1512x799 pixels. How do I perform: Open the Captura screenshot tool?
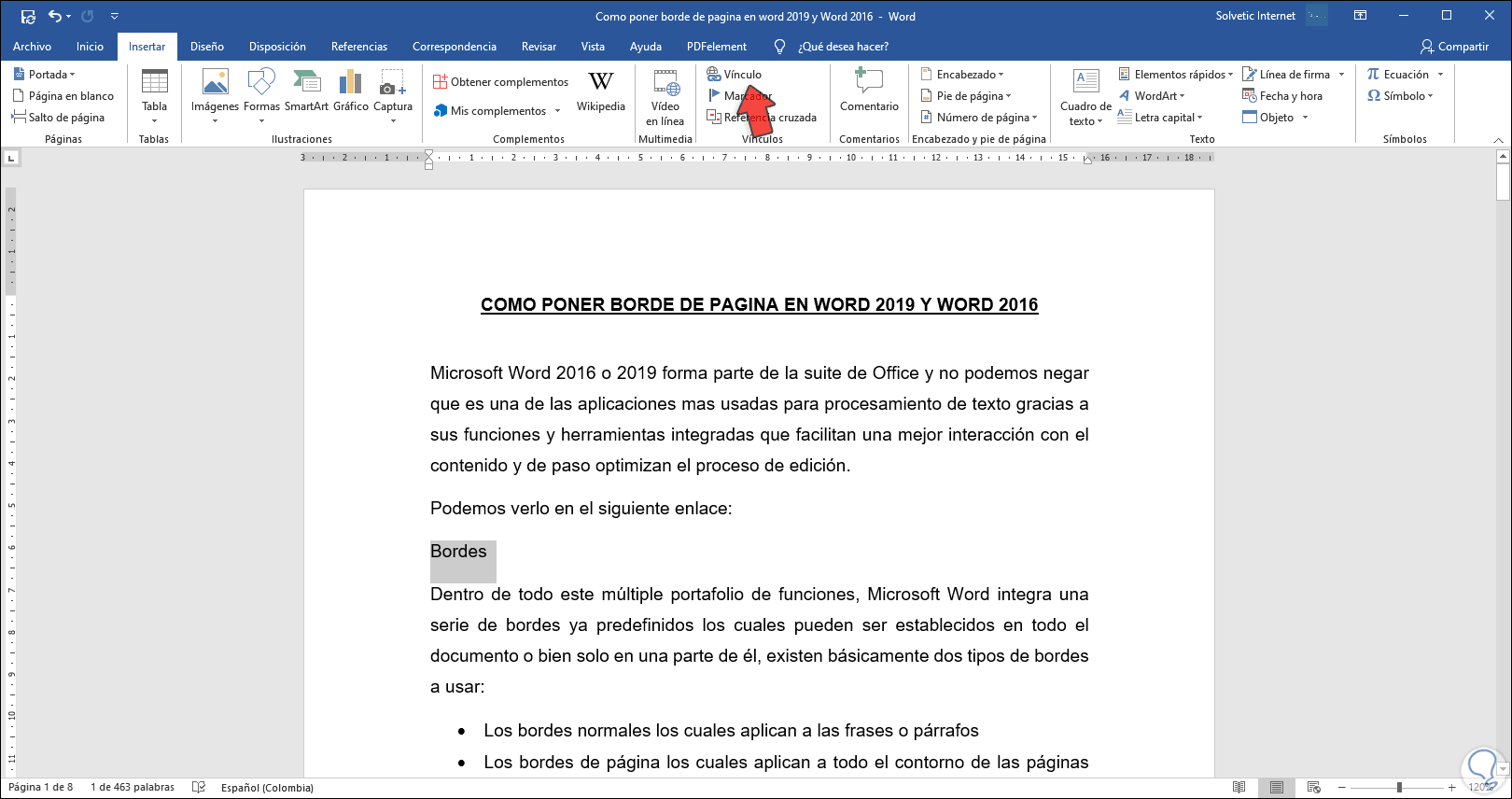pos(393,96)
